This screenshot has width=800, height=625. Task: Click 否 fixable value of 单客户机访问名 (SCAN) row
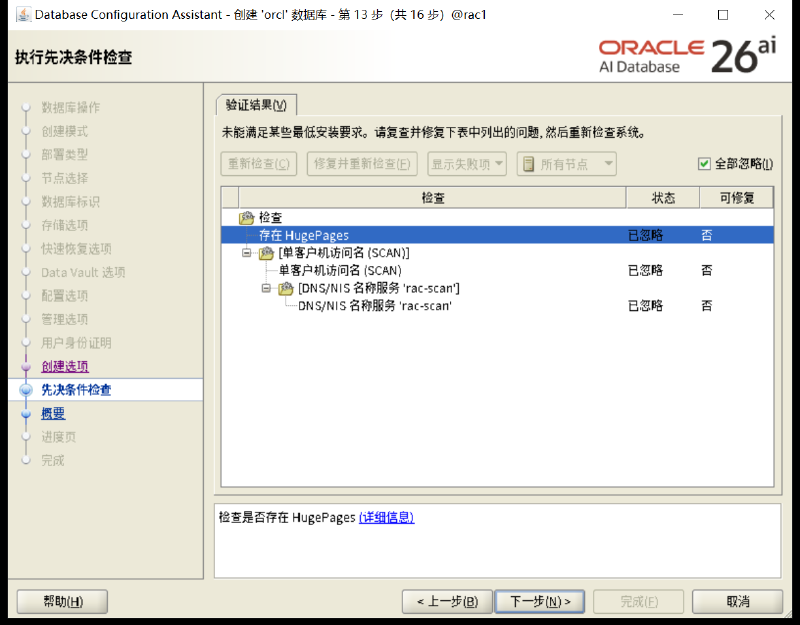(707, 270)
